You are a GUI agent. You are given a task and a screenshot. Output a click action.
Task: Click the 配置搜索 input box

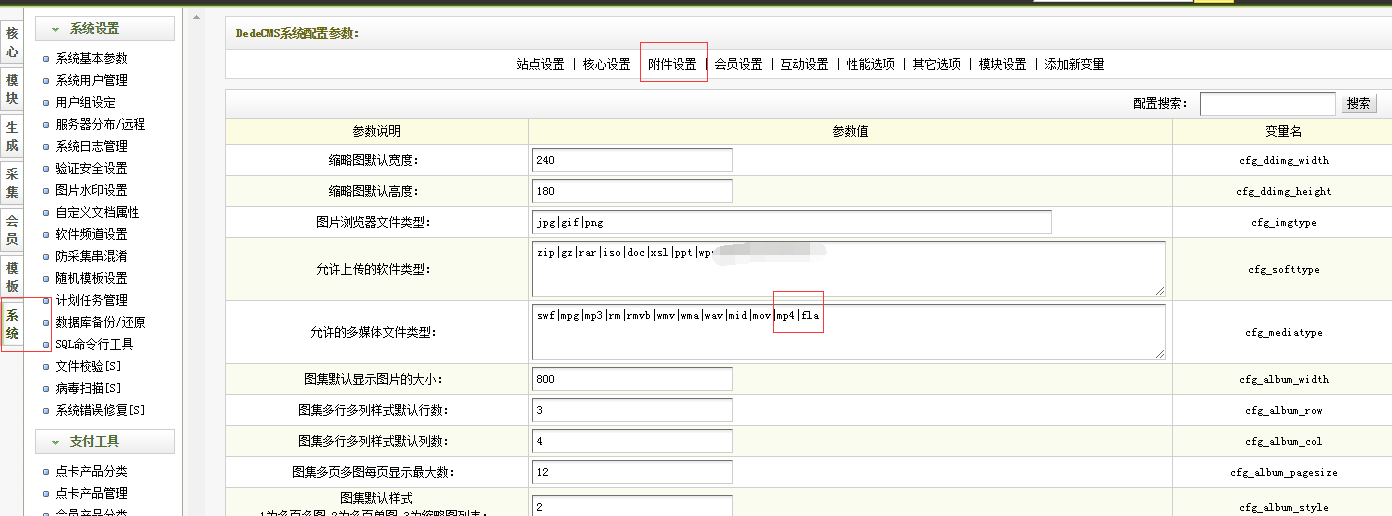pyautogui.click(x=1267, y=104)
